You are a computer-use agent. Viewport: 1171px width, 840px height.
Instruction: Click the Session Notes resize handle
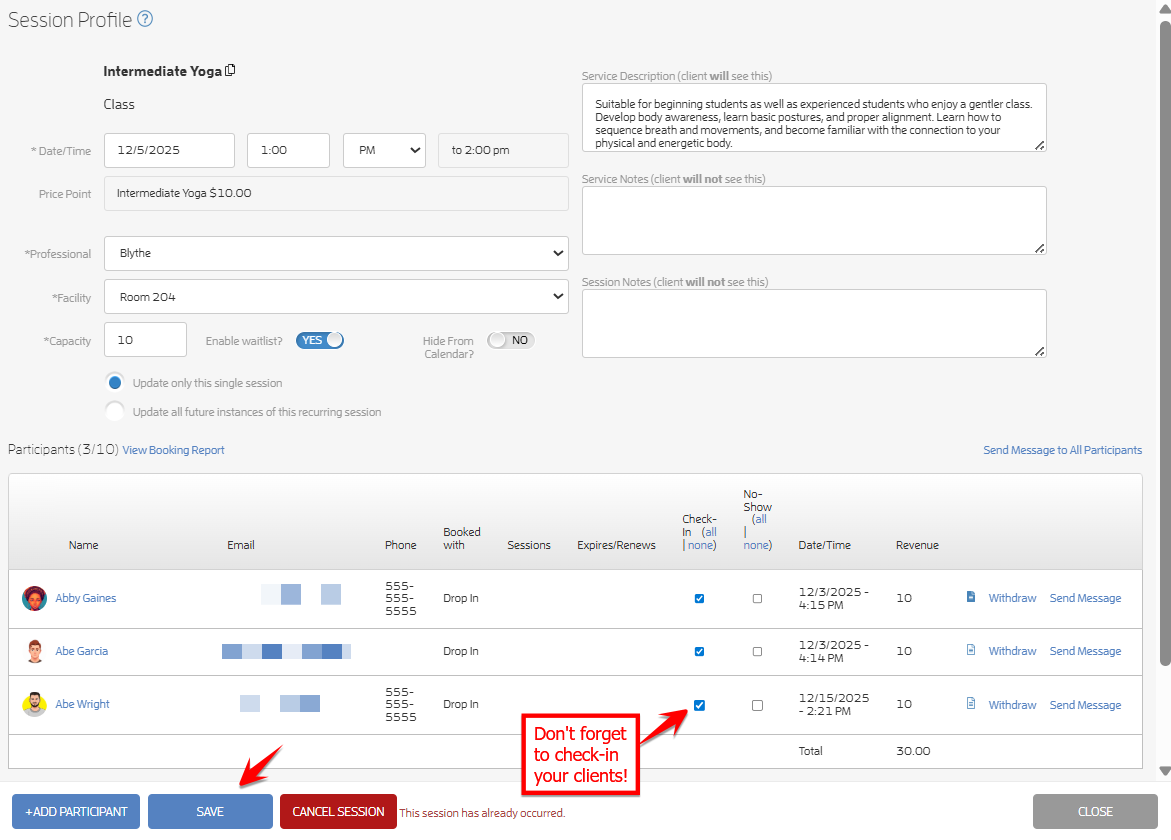click(1040, 352)
